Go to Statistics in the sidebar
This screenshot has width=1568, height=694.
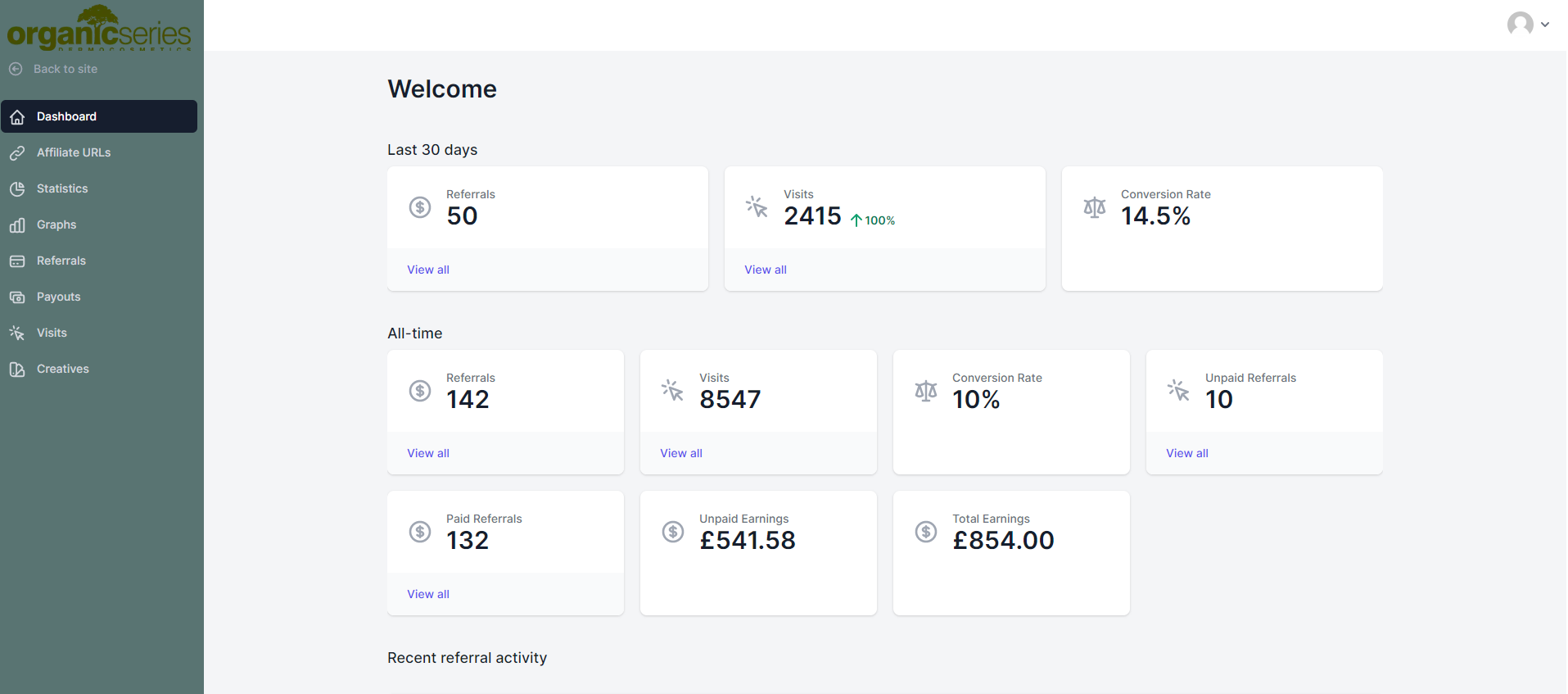[62, 188]
